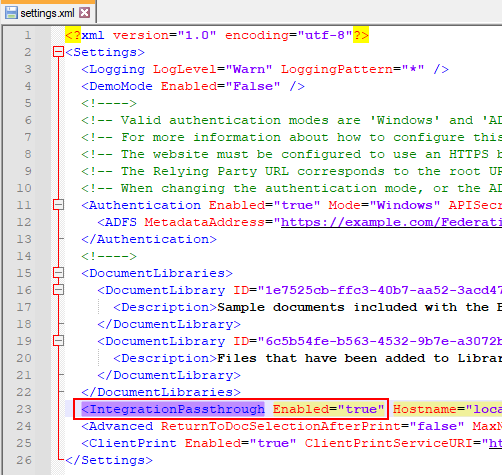Open the https://example.com/Federati link
Viewport: 502px width, 475px height.
pyautogui.click(x=391, y=222)
